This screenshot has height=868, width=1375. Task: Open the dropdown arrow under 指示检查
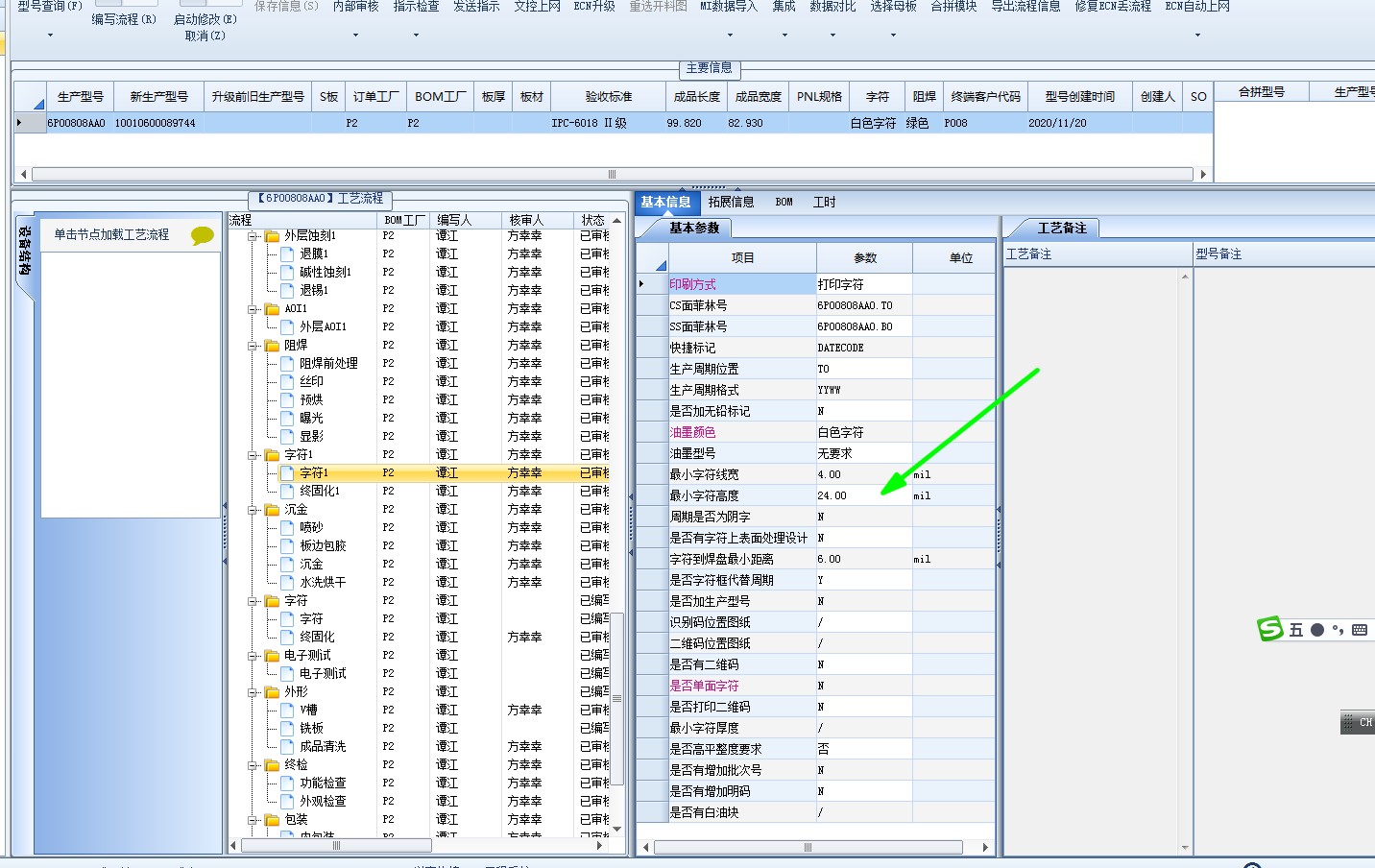pyautogui.click(x=416, y=36)
